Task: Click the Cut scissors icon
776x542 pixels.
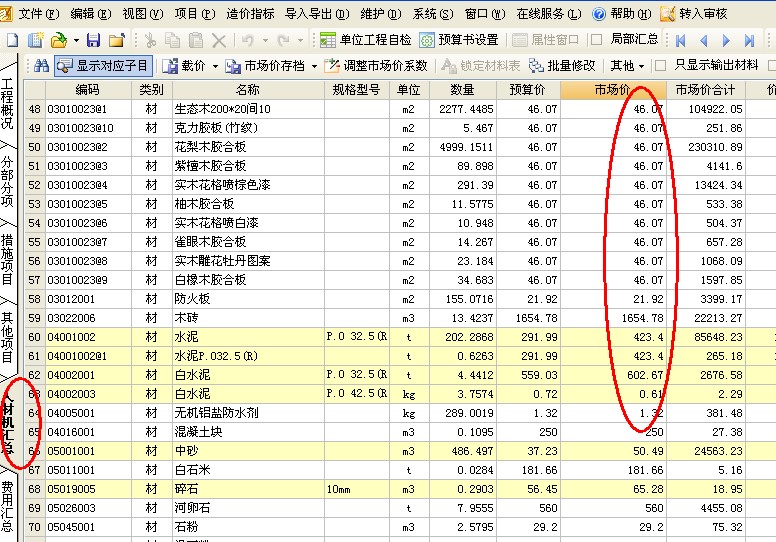Action: (150, 40)
